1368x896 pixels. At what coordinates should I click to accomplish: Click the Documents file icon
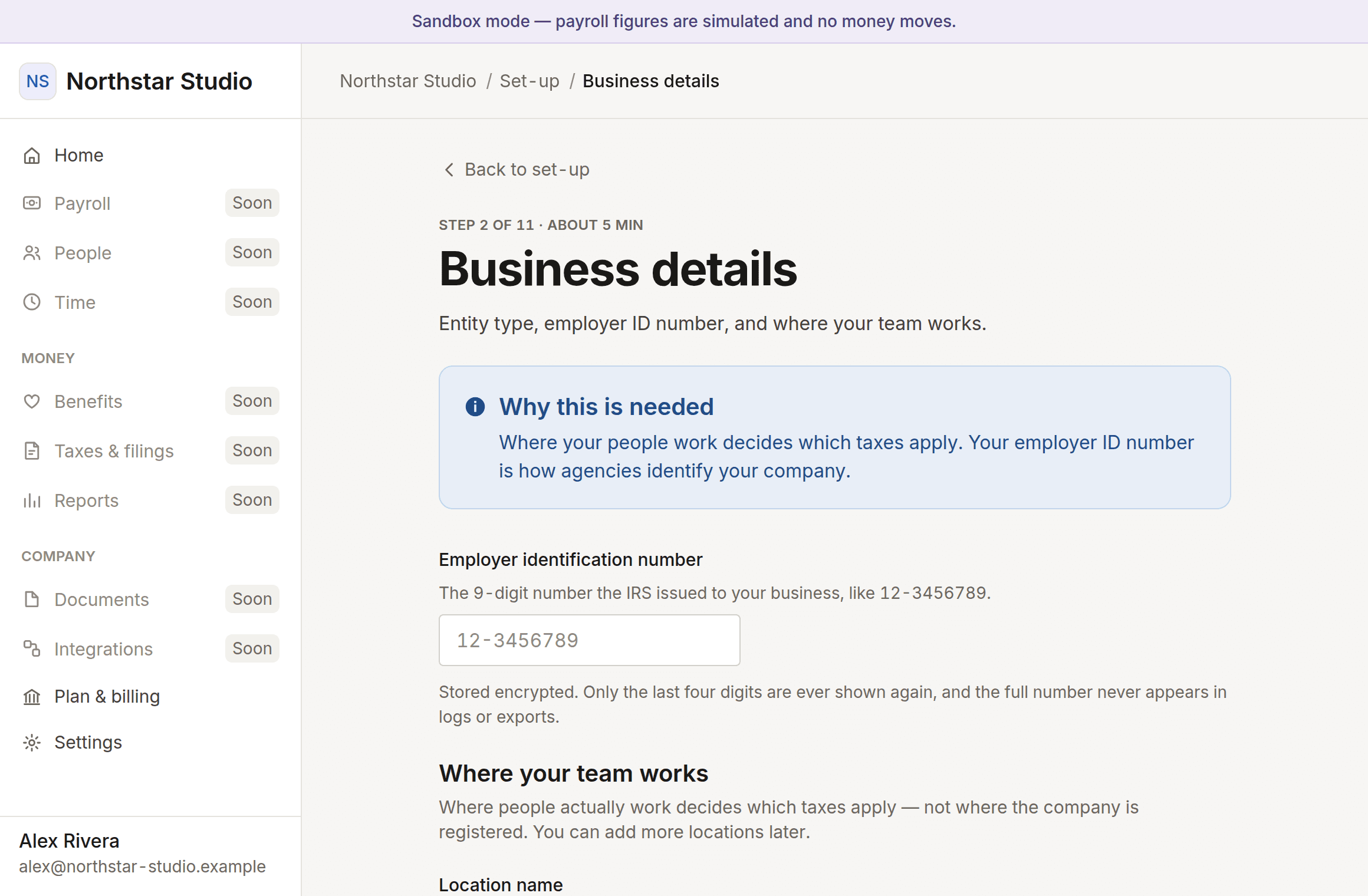(32, 599)
